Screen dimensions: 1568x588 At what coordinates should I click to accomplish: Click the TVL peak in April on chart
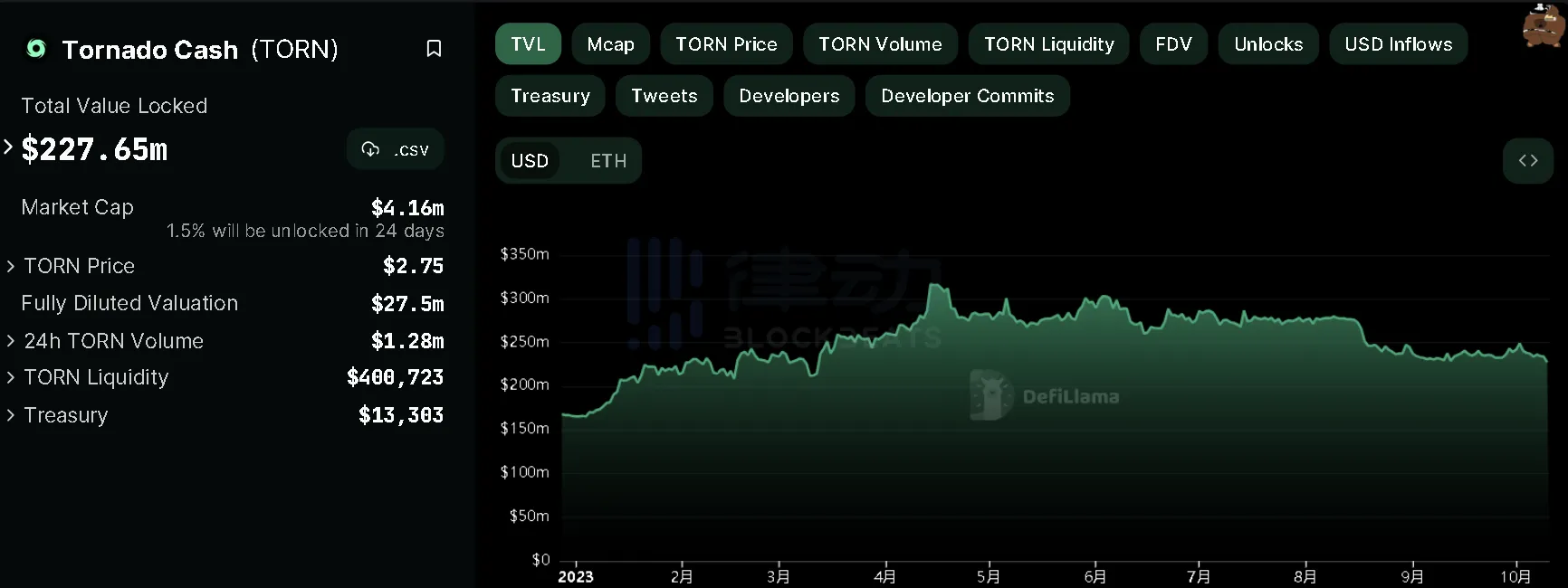934,287
